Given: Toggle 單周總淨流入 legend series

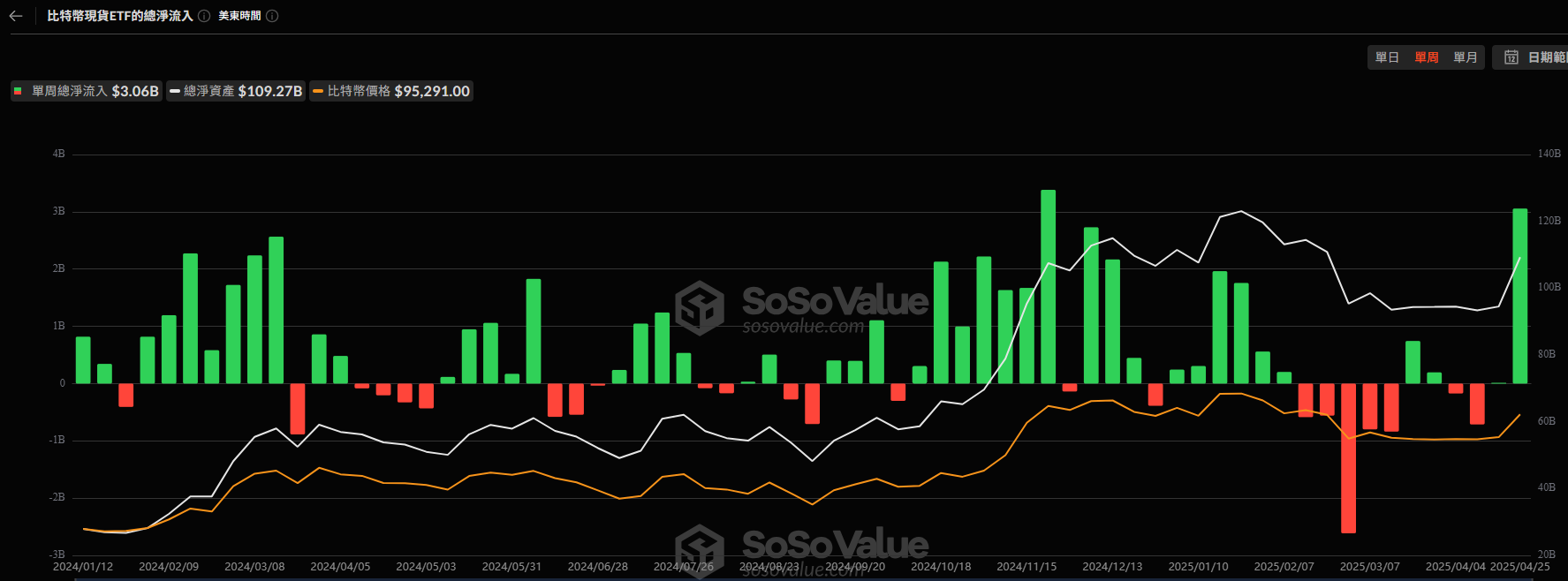Looking at the screenshot, I should pyautogui.click(x=87, y=91).
